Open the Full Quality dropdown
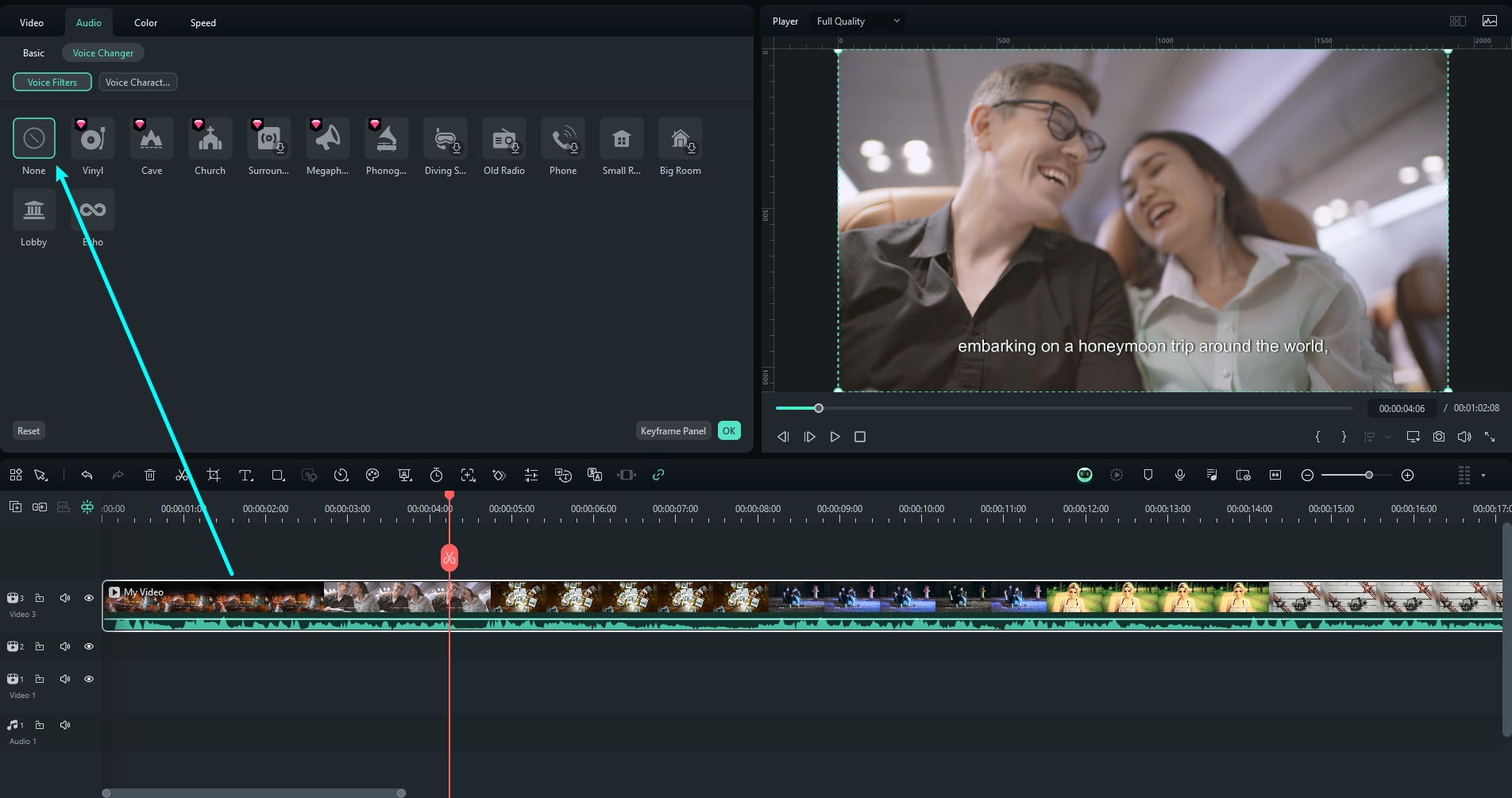The image size is (1512, 798). [x=858, y=21]
